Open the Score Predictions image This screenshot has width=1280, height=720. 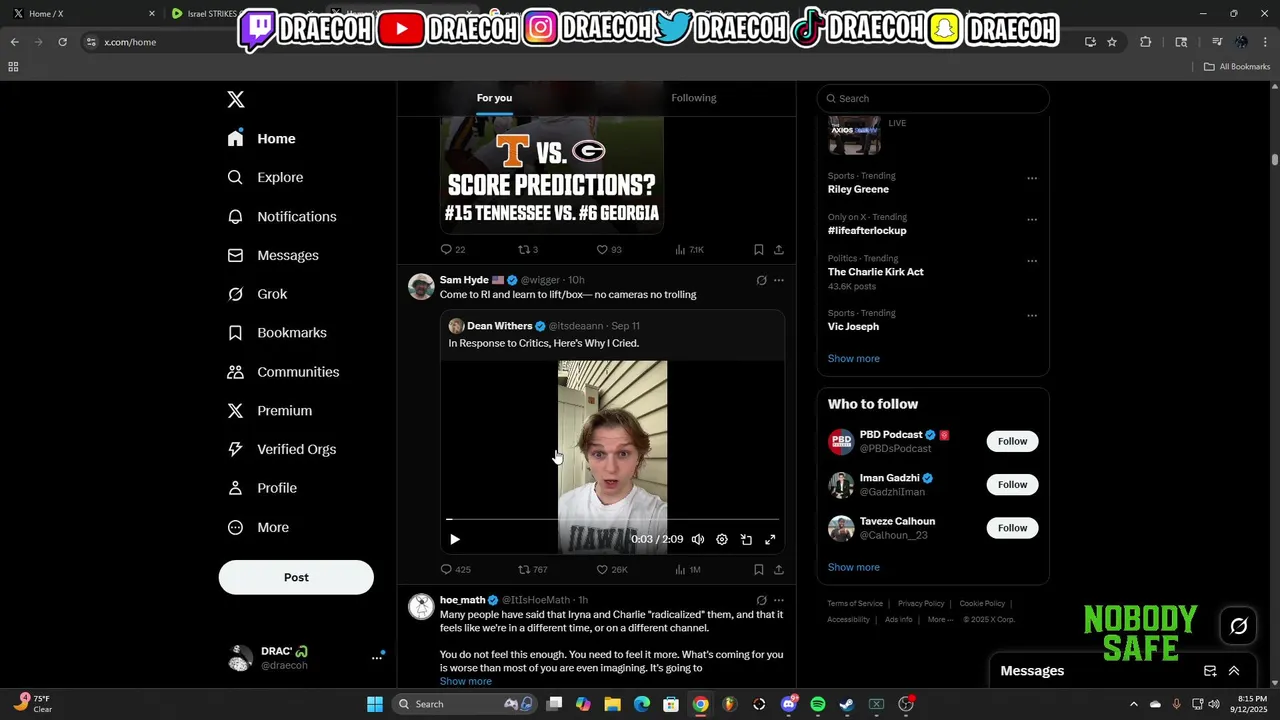pos(552,174)
